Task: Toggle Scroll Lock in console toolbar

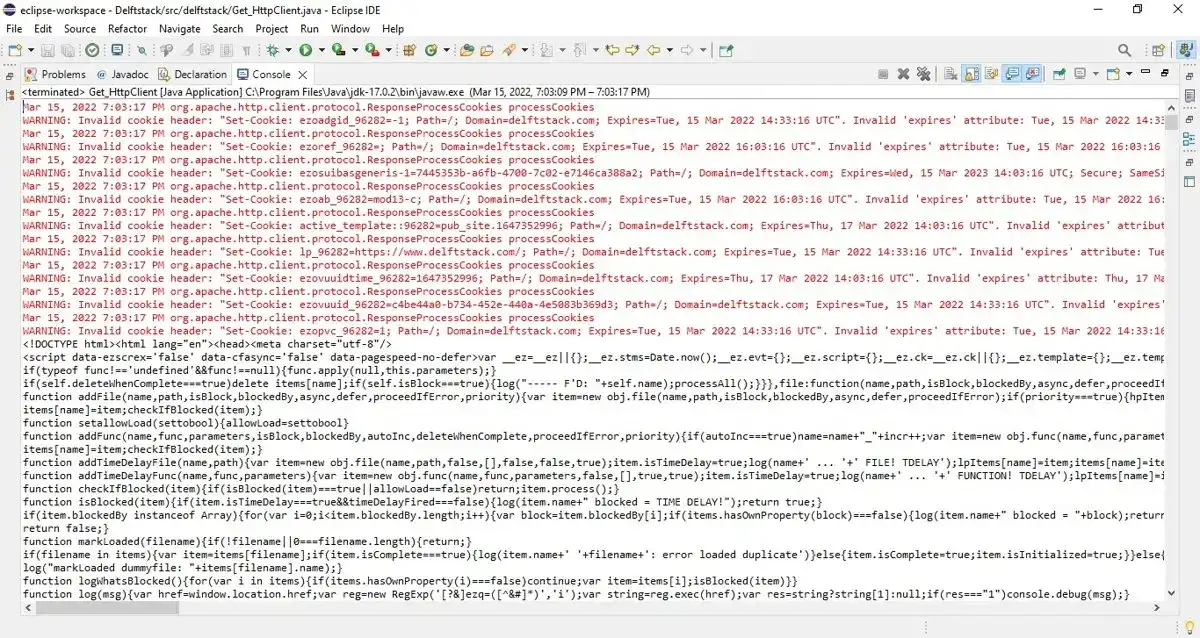Action: pyautogui.click(x=971, y=74)
